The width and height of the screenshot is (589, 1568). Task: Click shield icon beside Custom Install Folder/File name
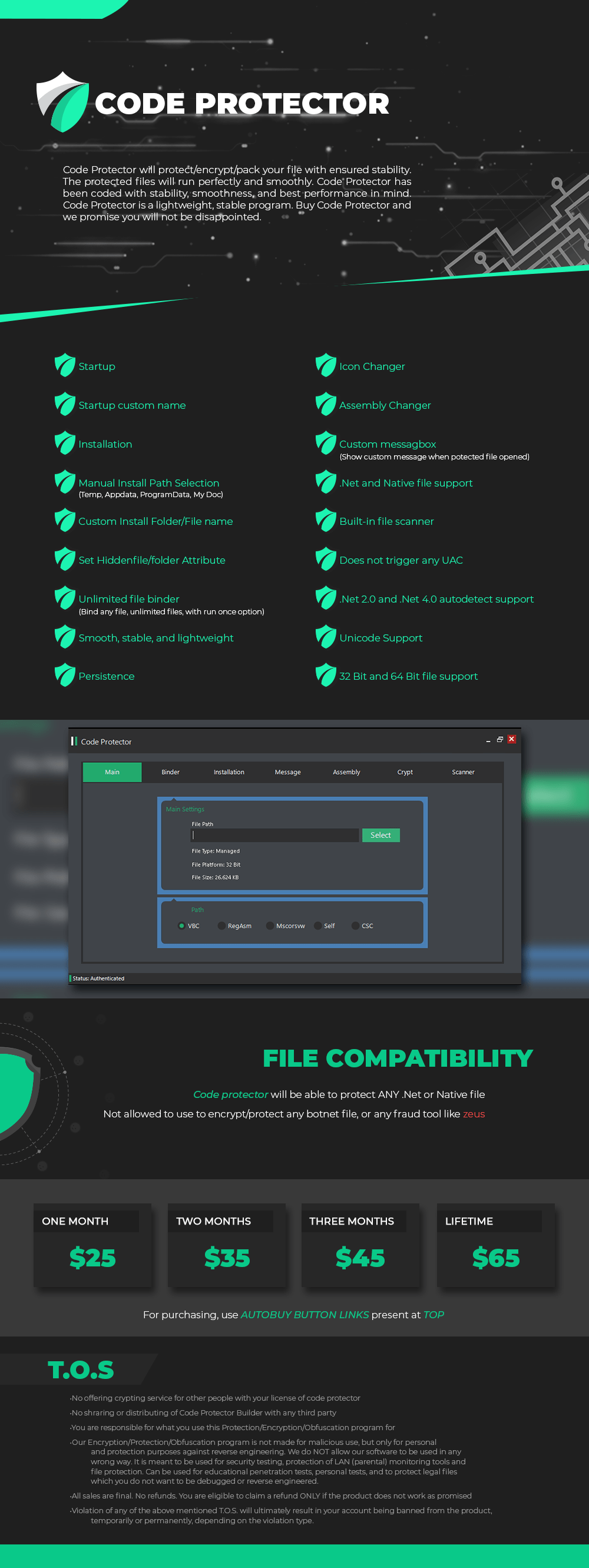coord(65,521)
